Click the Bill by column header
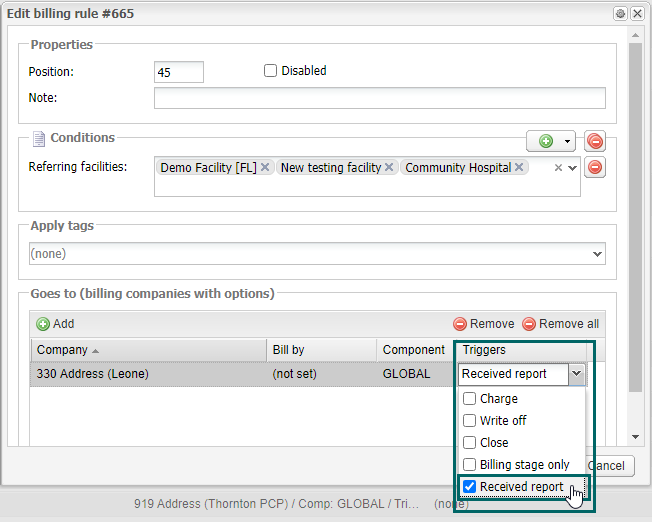The image size is (652, 522). (x=321, y=350)
